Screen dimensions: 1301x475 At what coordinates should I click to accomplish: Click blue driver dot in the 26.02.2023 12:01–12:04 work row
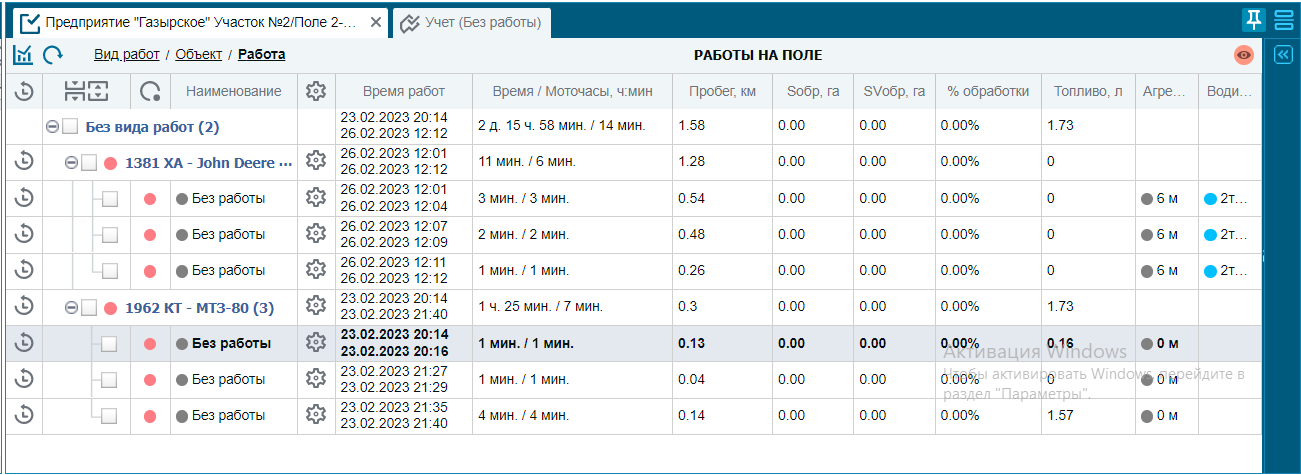tap(1210, 198)
